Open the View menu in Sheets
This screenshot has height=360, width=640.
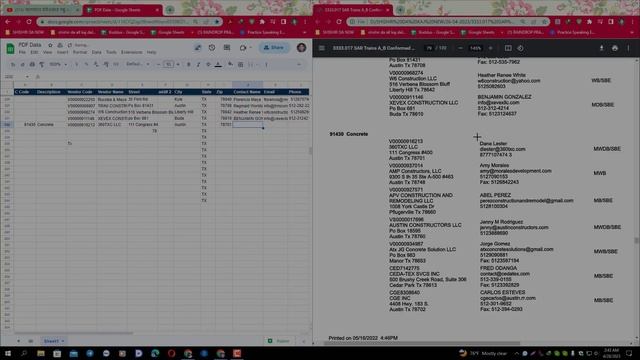click(x=47, y=53)
